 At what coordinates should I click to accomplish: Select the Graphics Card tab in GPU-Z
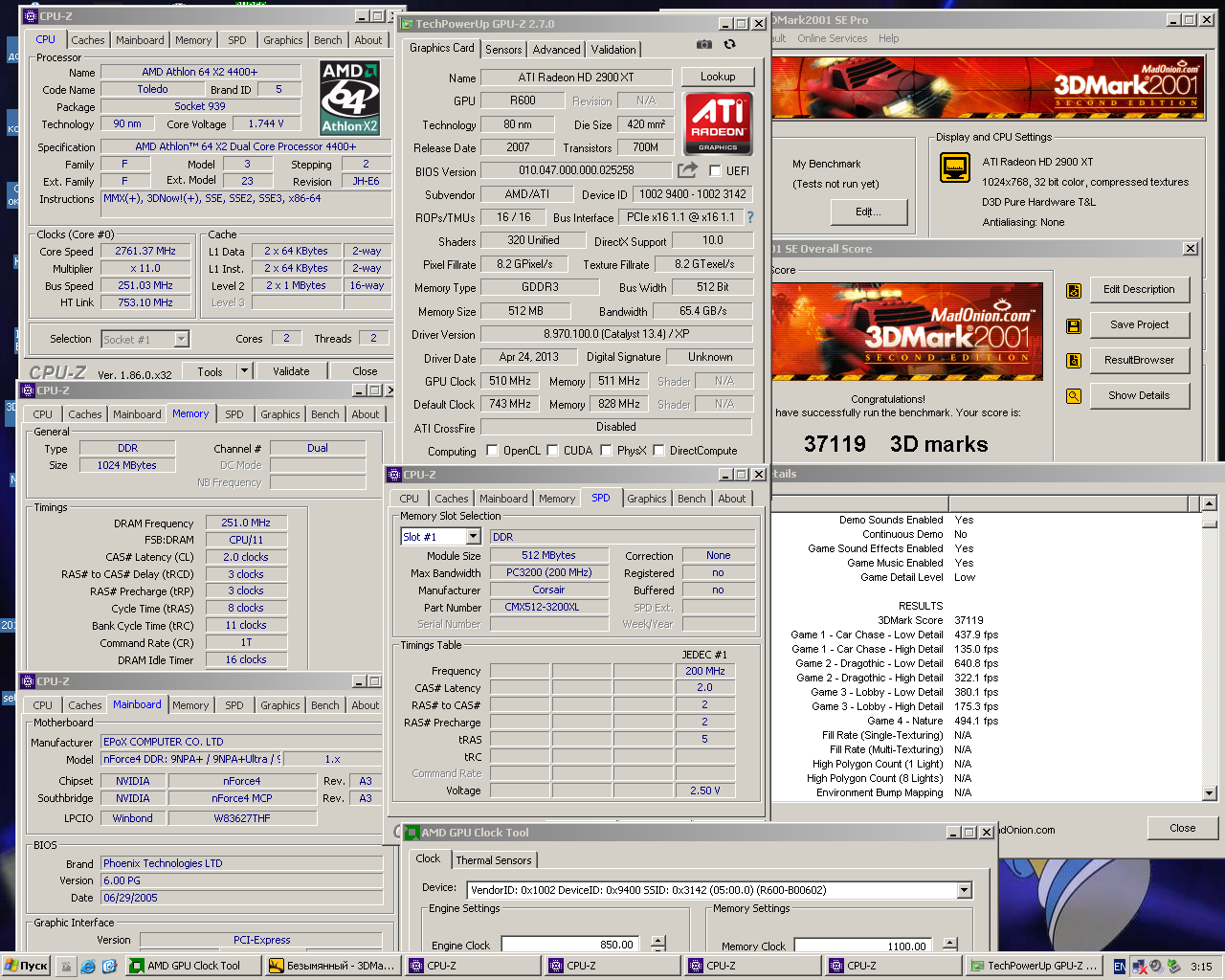441,48
